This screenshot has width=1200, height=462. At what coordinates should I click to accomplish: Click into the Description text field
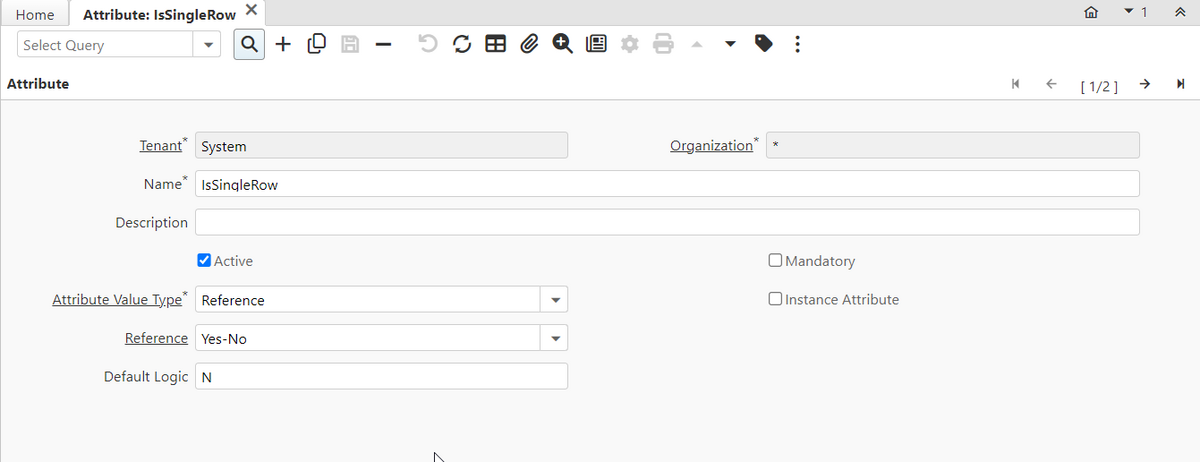pyautogui.click(x=666, y=222)
